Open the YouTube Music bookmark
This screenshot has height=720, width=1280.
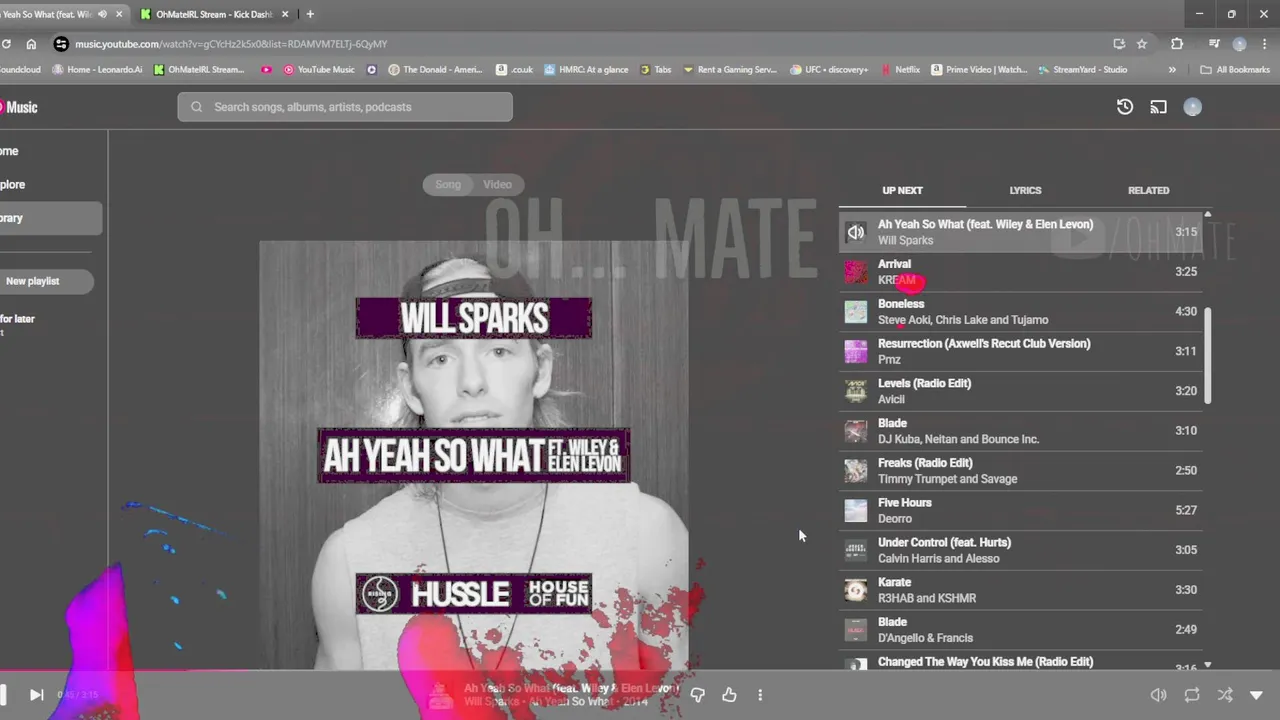tap(319, 70)
